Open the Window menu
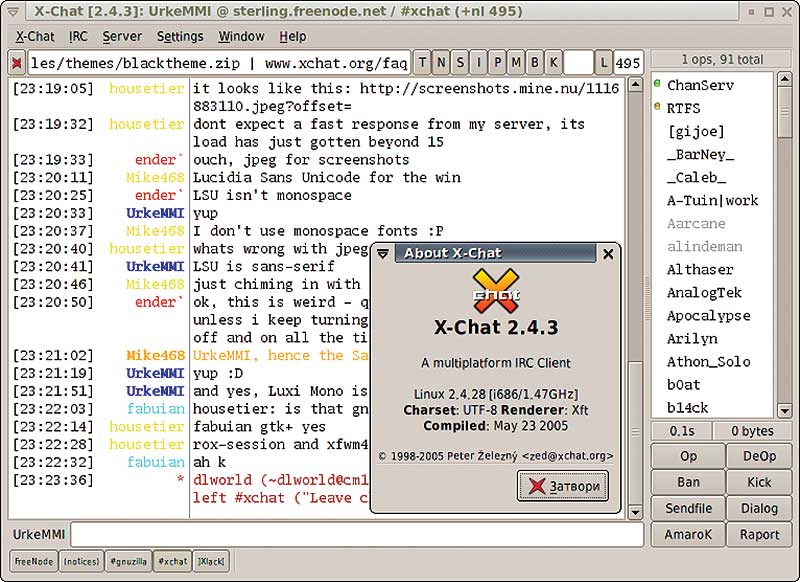 coord(241,37)
